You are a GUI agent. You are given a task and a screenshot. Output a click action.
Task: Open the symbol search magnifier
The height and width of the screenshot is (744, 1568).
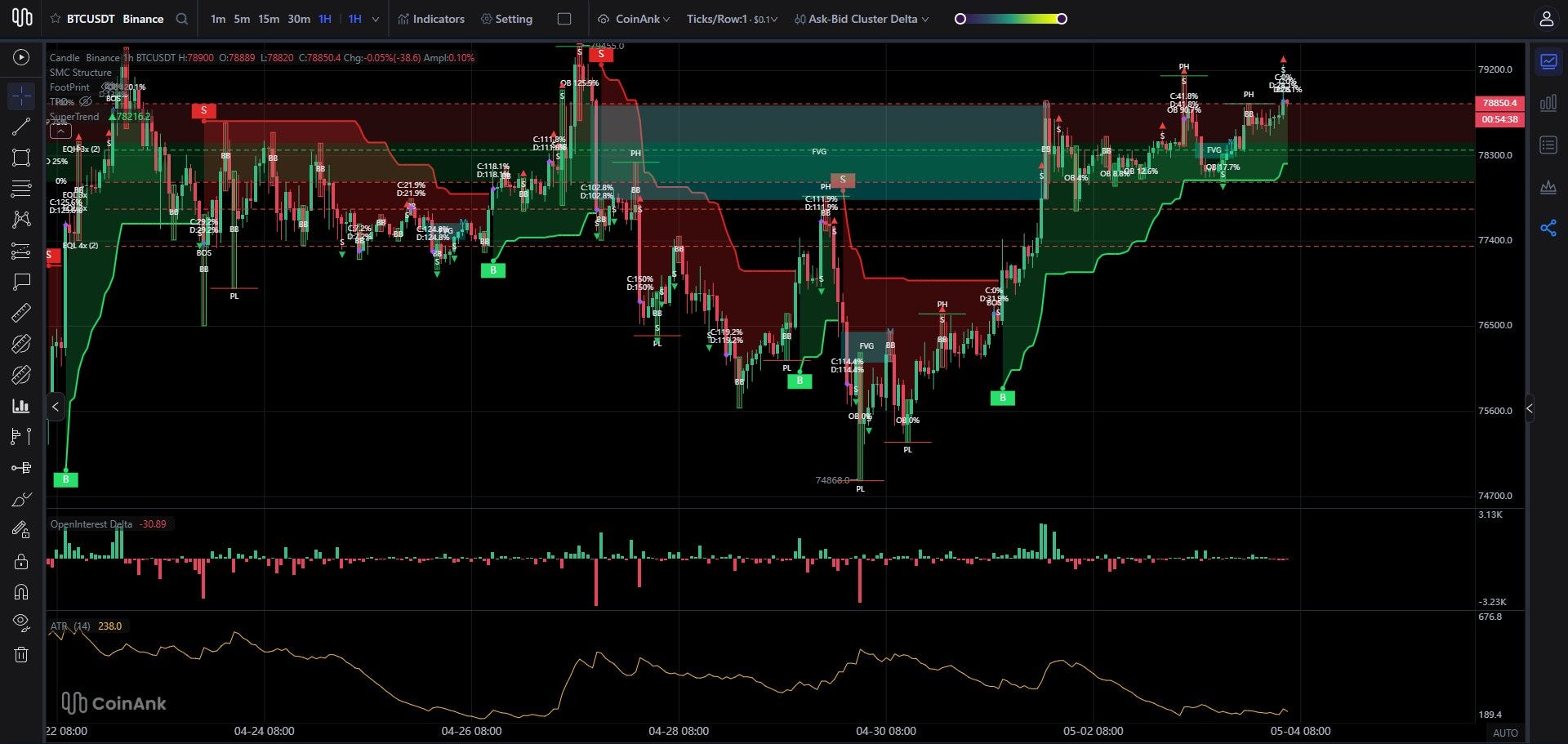click(x=182, y=19)
